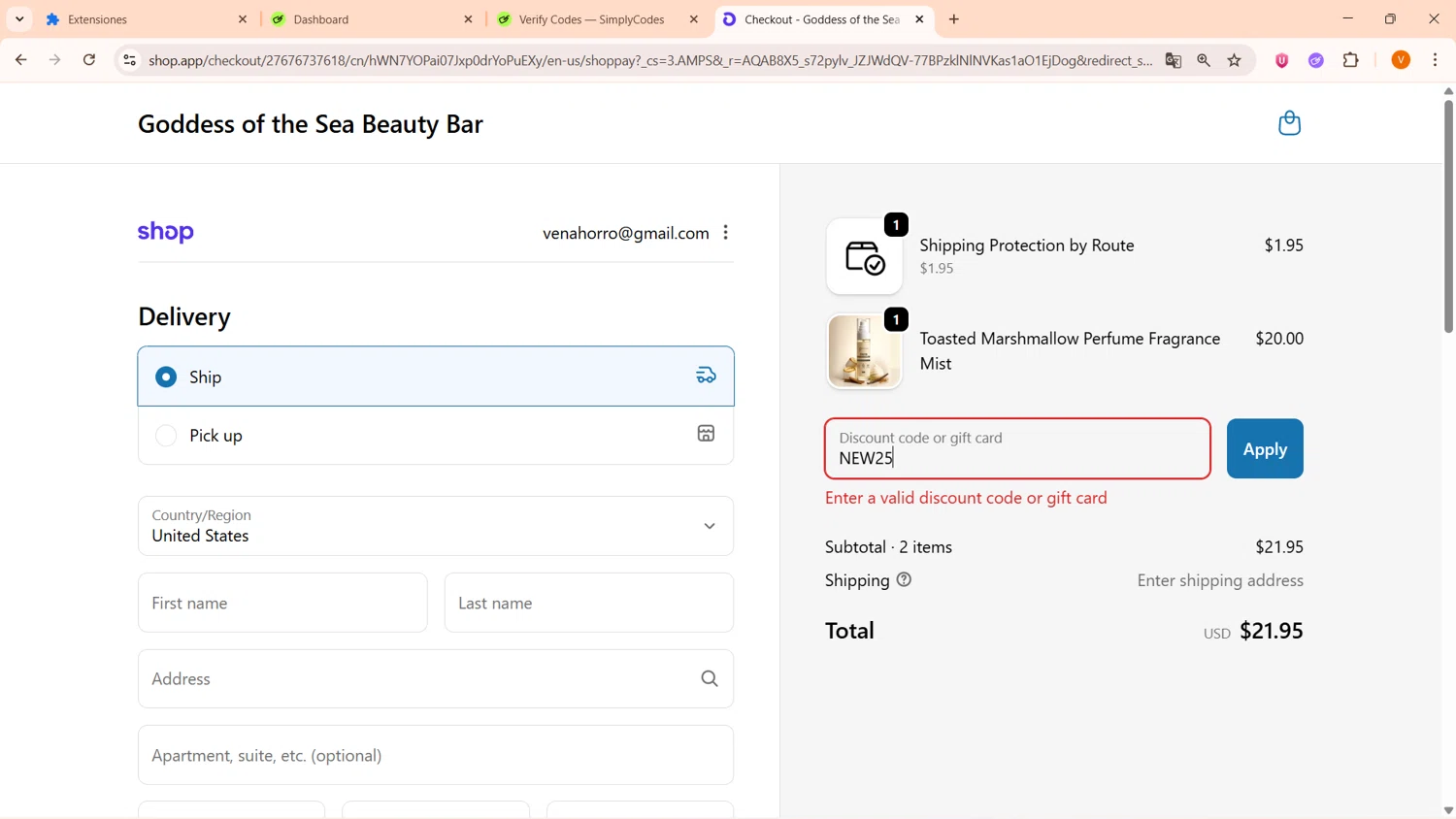Click the Toasted Marshmallow Perfume product thumbnail
This screenshot has width=1456, height=819.
click(x=864, y=351)
